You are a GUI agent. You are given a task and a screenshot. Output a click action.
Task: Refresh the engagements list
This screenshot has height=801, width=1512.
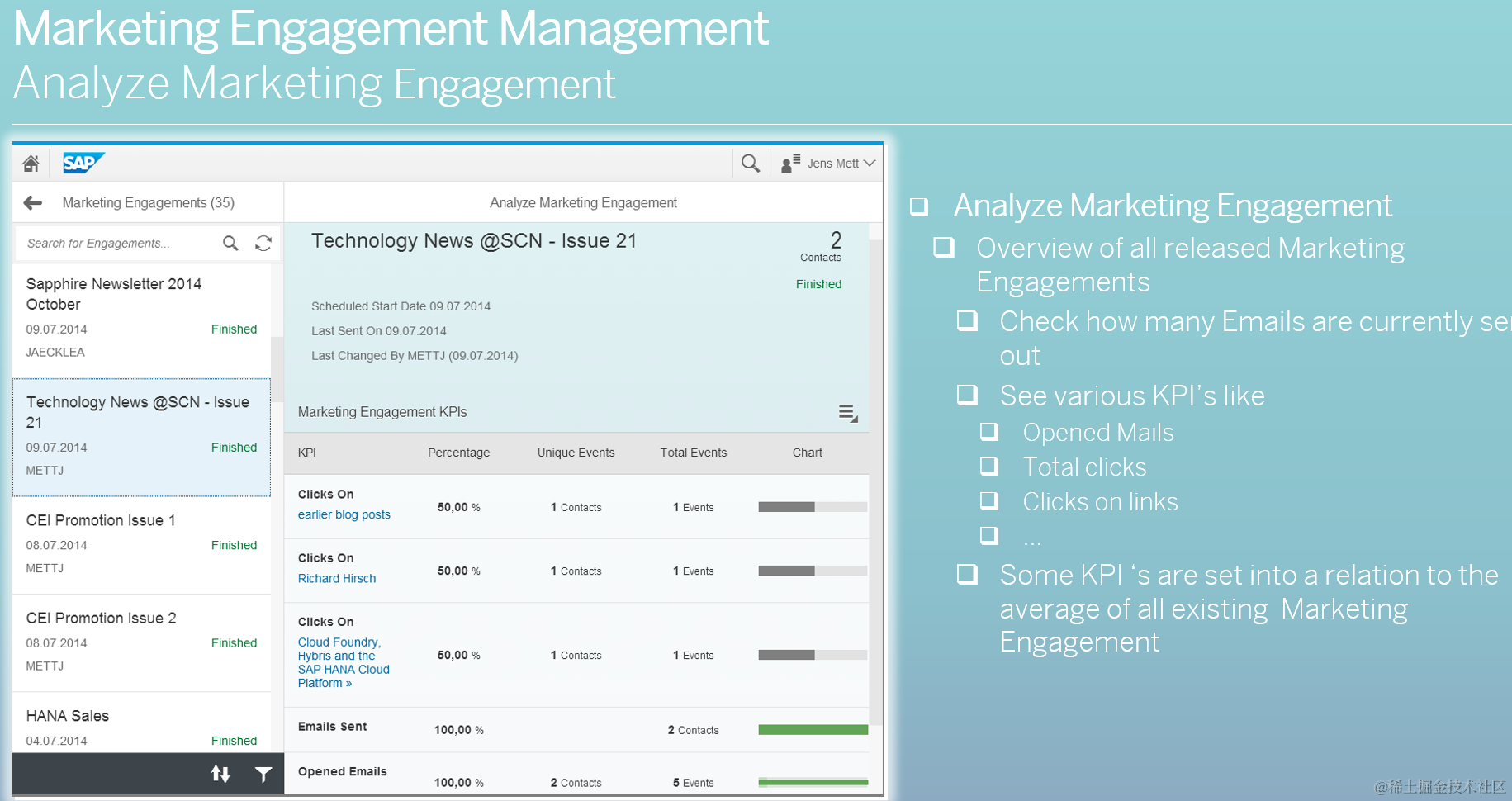point(263,244)
